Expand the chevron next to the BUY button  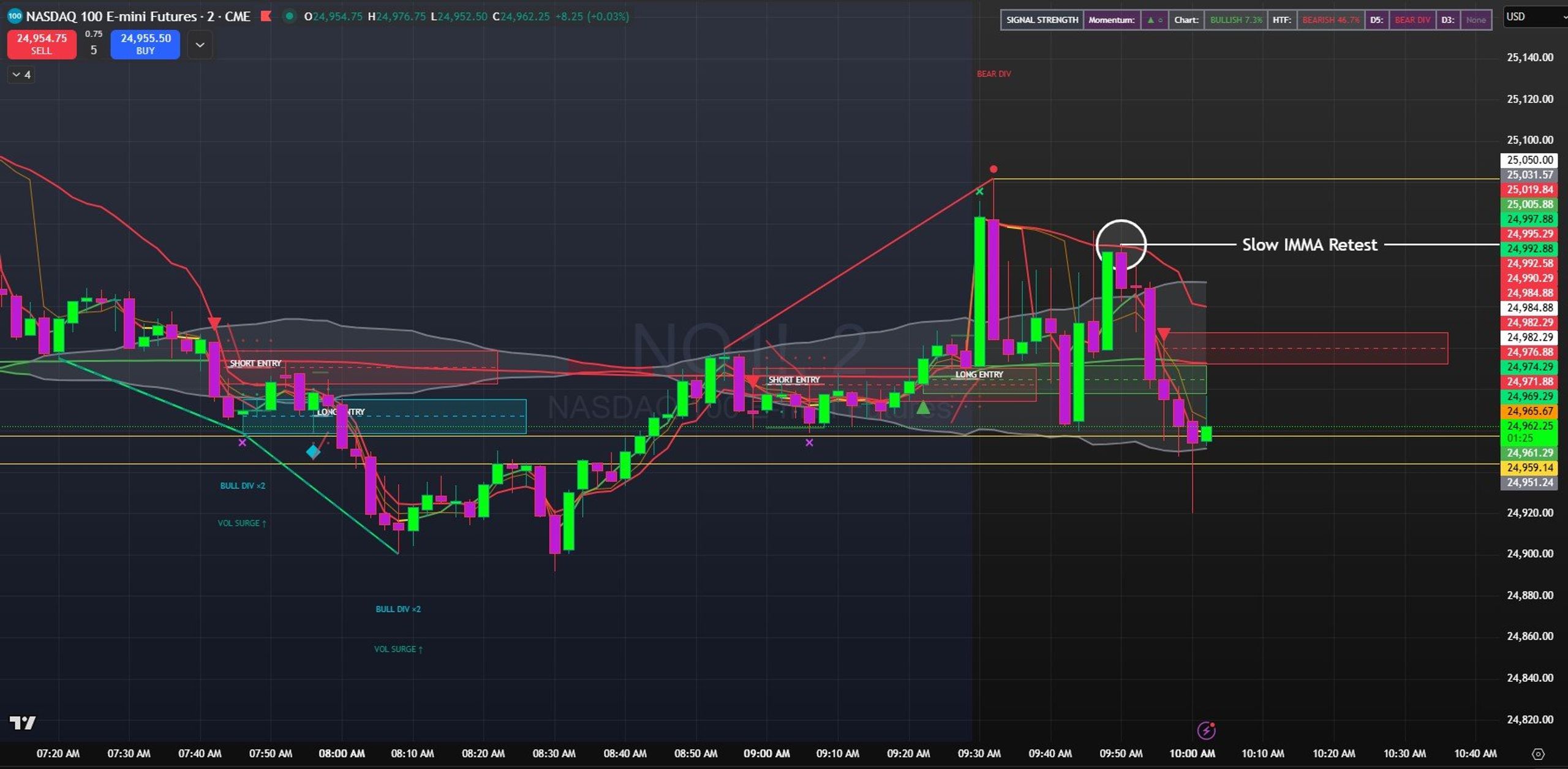pyautogui.click(x=200, y=45)
